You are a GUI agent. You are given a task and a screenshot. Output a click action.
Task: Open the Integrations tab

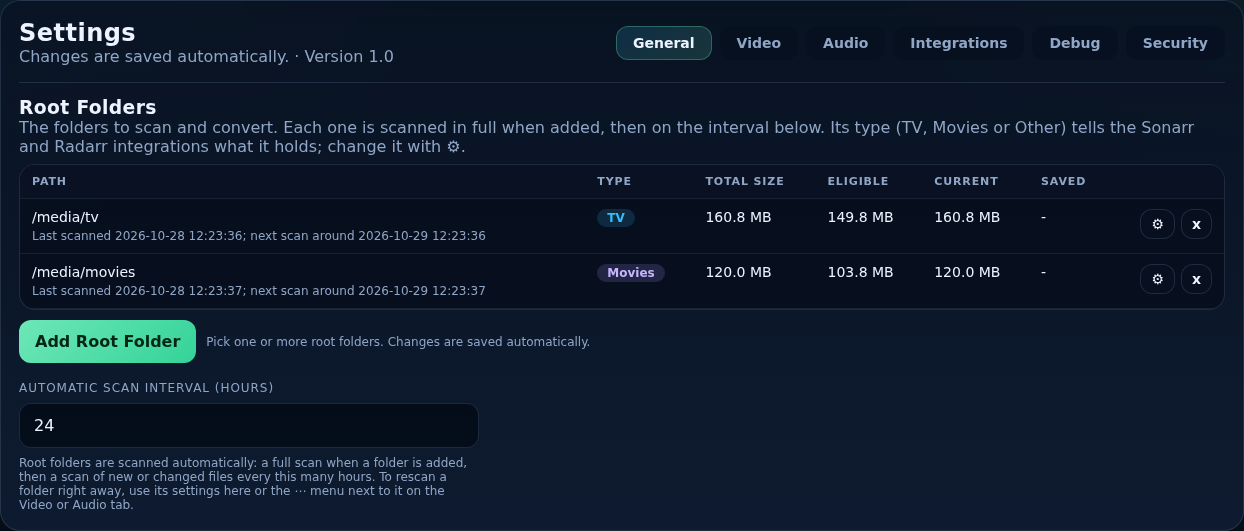958,43
